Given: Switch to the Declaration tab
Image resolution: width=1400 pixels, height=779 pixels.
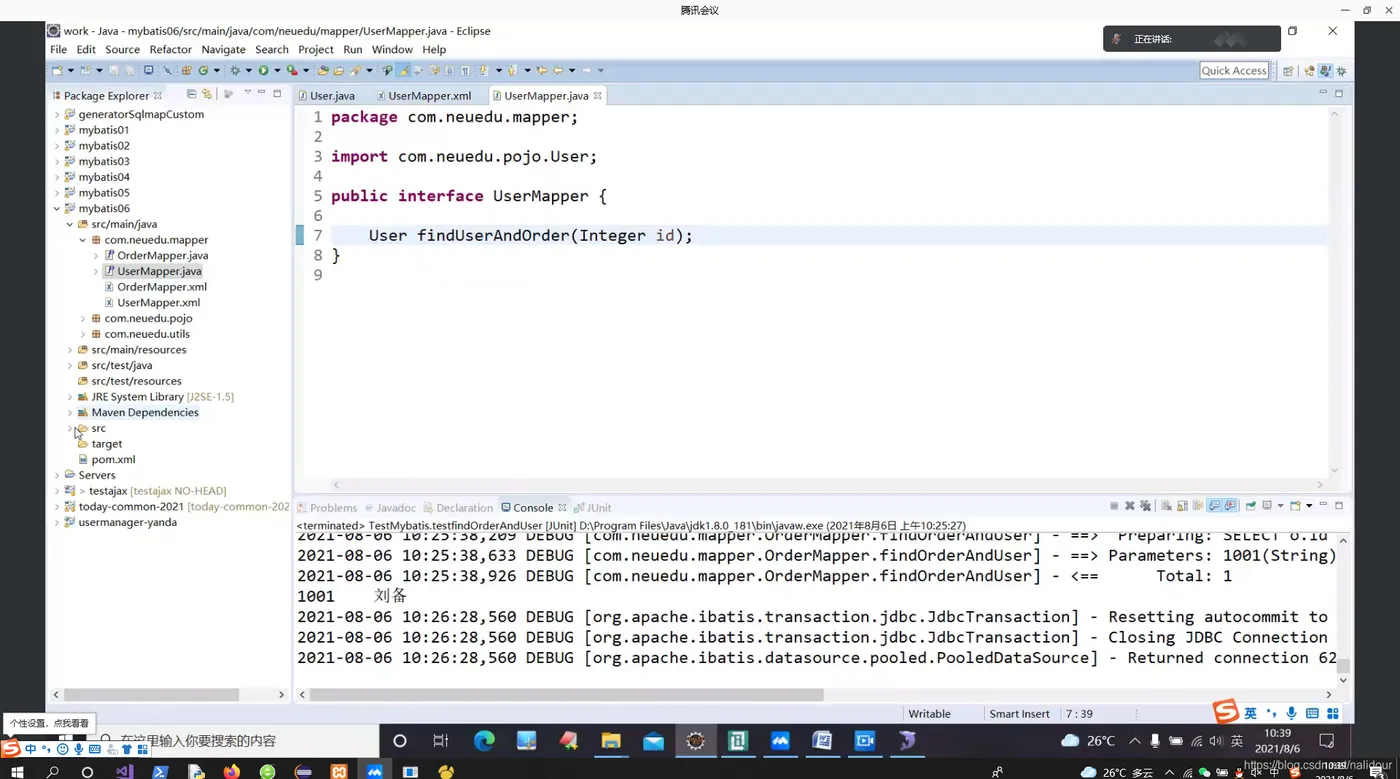Looking at the screenshot, I should (x=458, y=508).
